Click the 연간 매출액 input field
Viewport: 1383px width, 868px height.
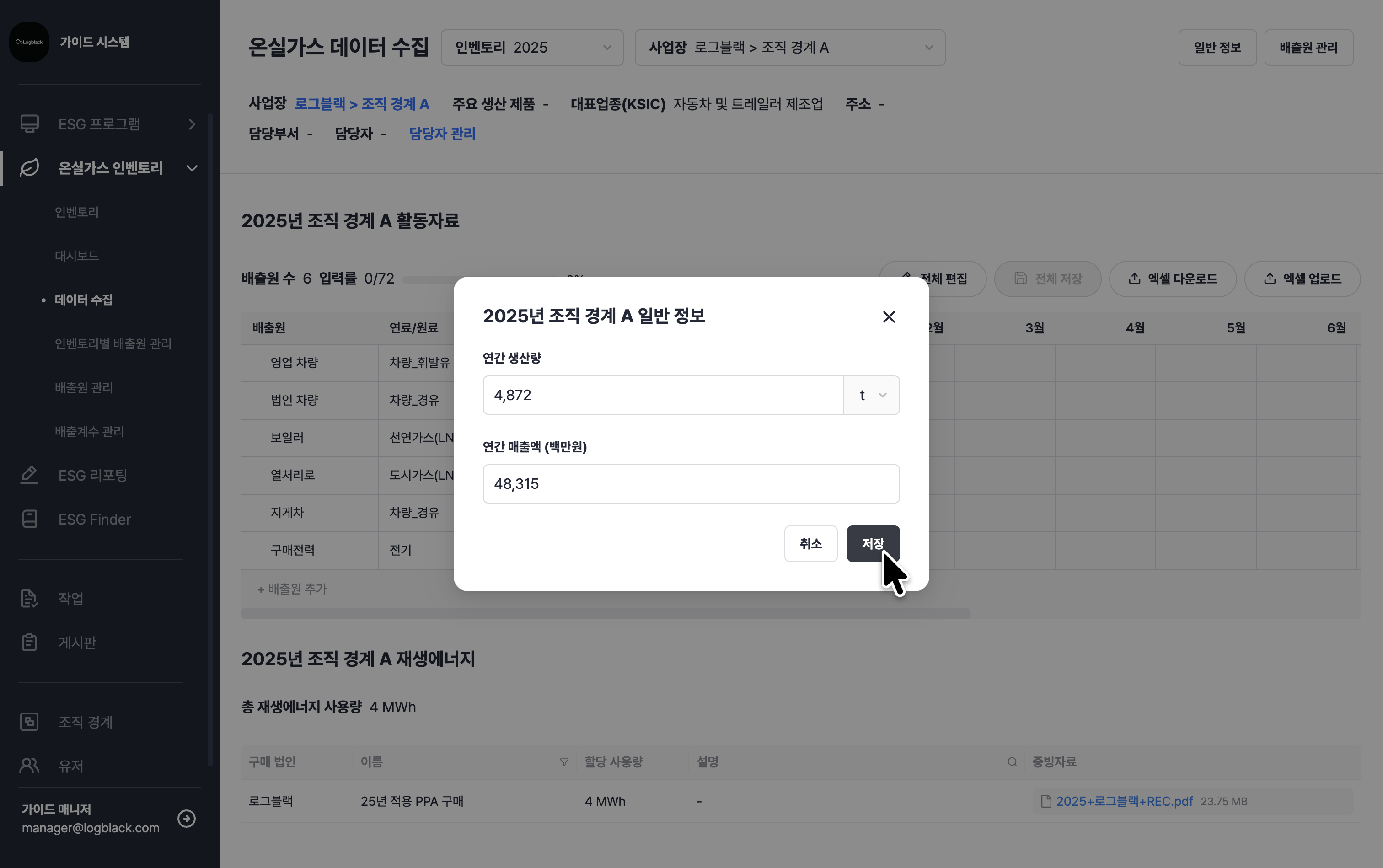point(691,484)
